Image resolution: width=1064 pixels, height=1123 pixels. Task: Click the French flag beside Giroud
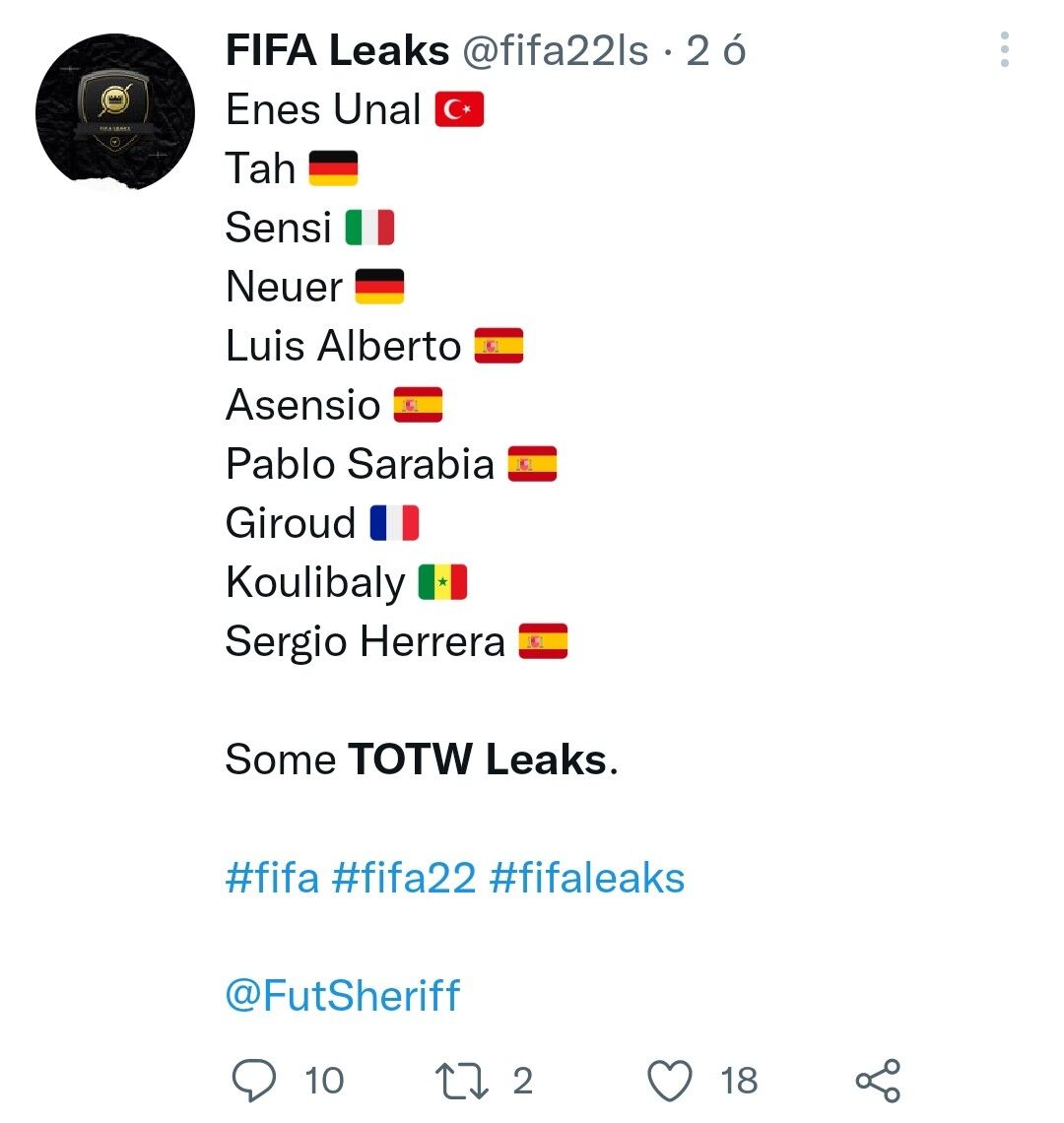coord(395,523)
